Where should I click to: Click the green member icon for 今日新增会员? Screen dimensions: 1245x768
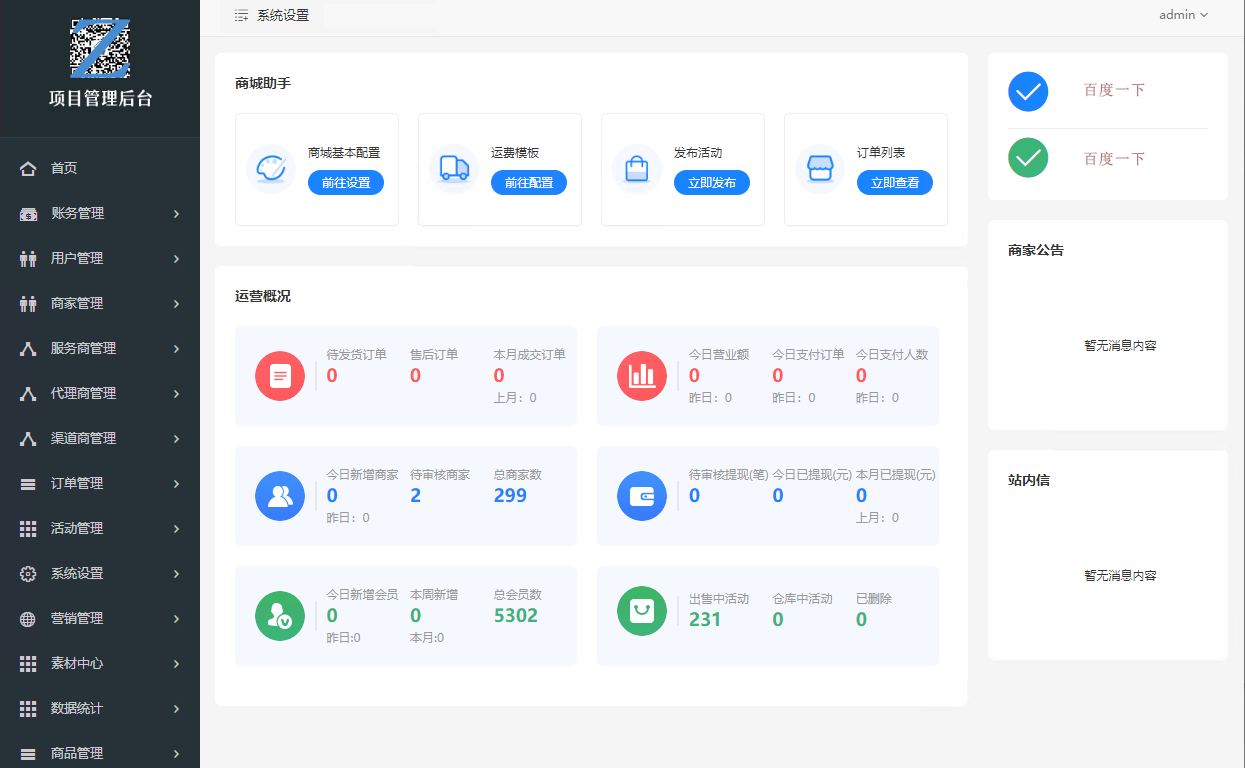pyautogui.click(x=280, y=616)
